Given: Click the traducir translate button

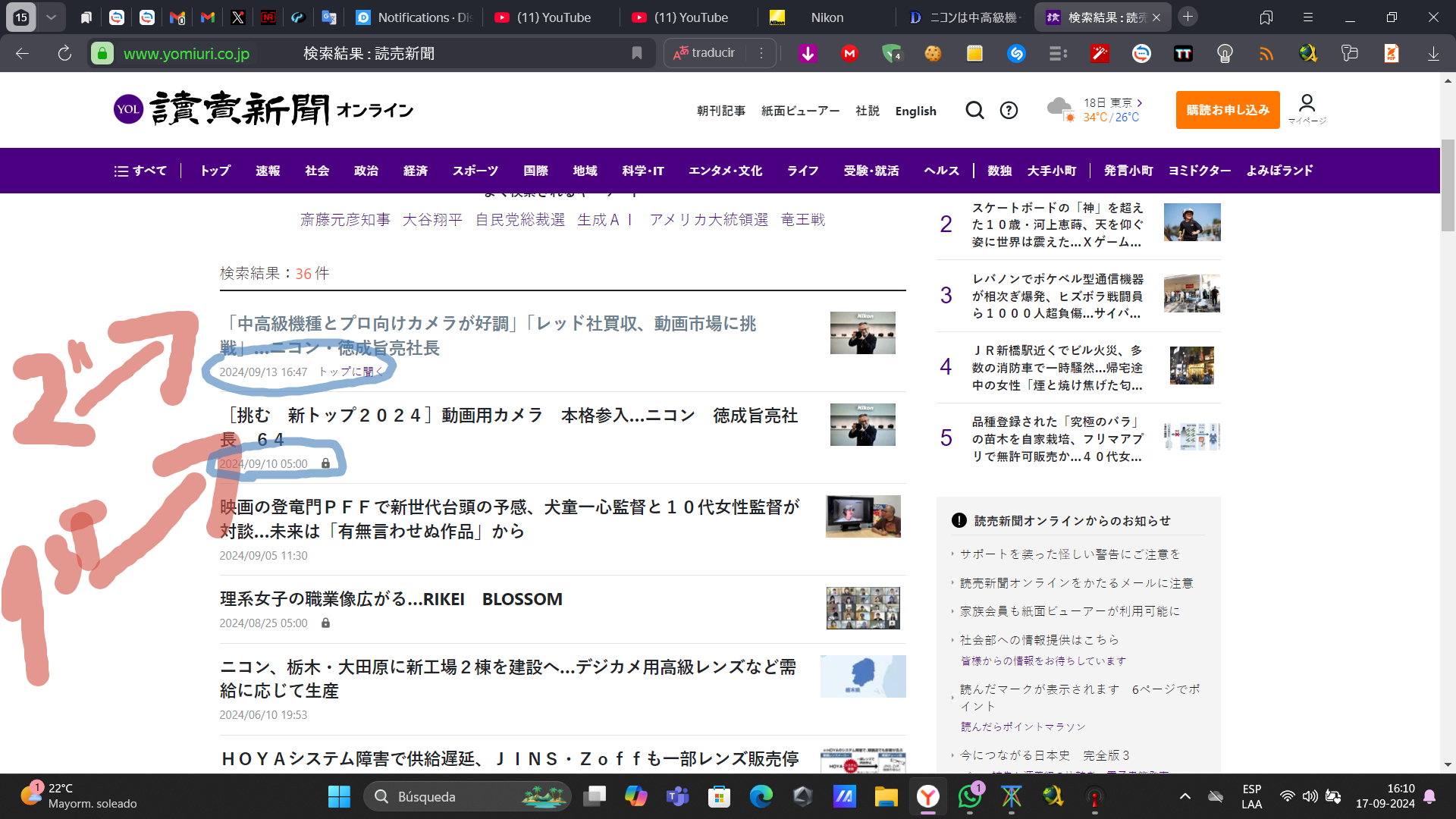Looking at the screenshot, I should [704, 53].
